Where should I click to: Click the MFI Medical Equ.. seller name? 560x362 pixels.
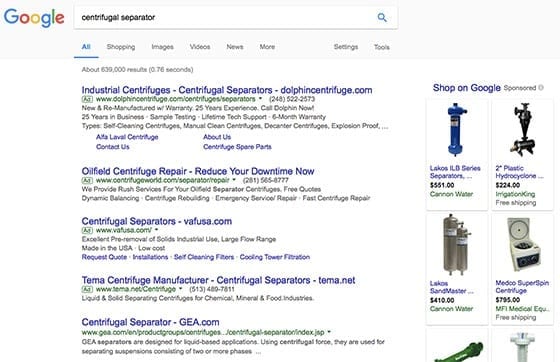click(x=522, y=309)
